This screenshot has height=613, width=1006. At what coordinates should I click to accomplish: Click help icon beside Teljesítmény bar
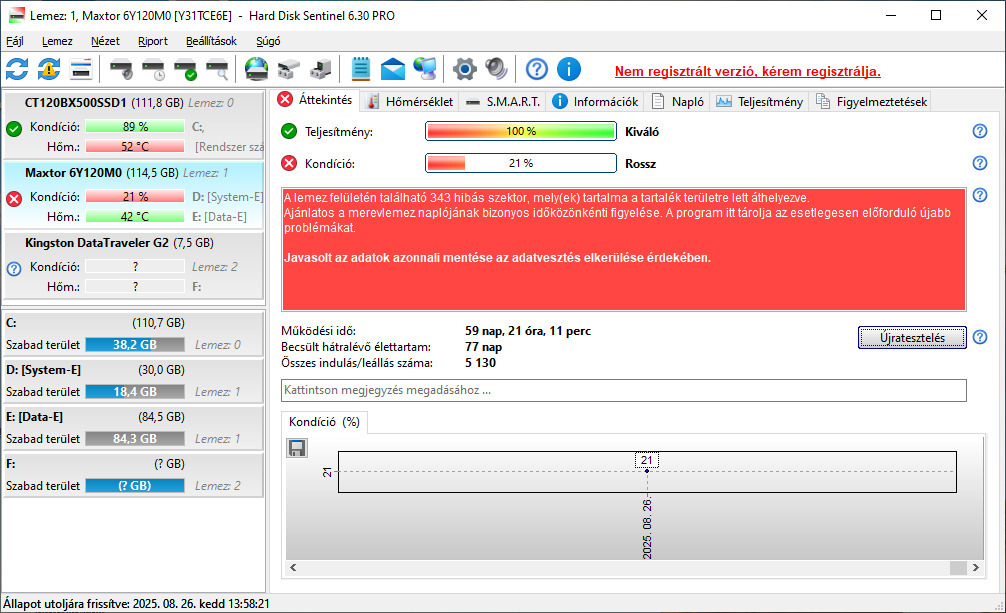(980, 131)
